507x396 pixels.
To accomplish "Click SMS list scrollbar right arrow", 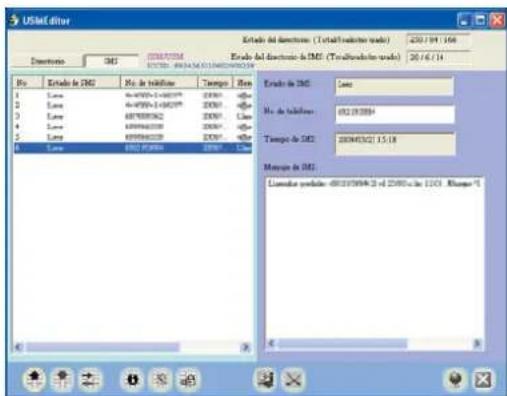I will pos(246,347).
